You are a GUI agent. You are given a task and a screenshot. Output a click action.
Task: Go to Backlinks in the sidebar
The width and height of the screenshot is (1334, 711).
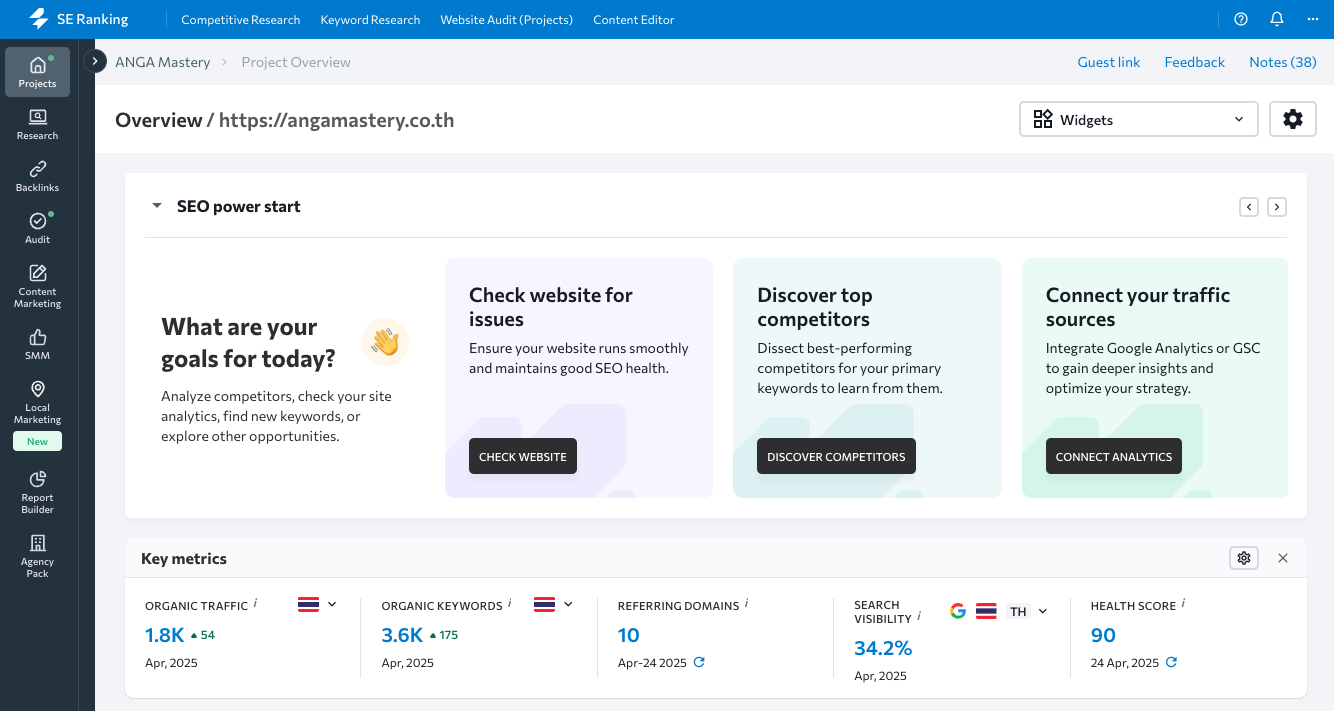tap(37, 176)
